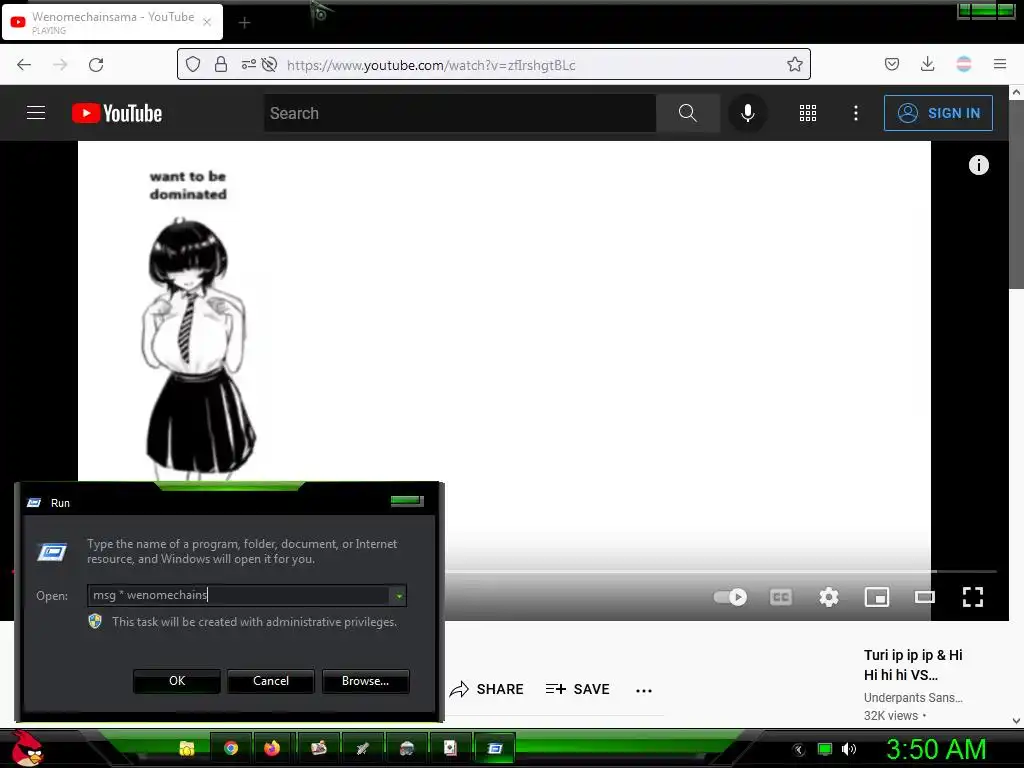Viewport: 1024px width, 768px height.
Task: Open a new browser tab
Action: [x=244, y=23]
